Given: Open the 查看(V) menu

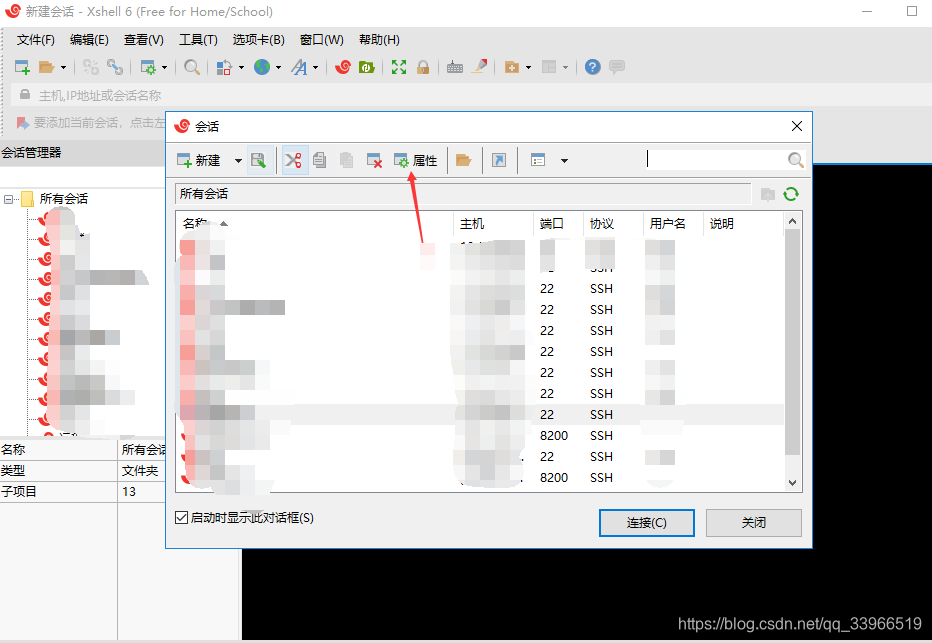Looking at the screenshot, I should pos(144,40).
